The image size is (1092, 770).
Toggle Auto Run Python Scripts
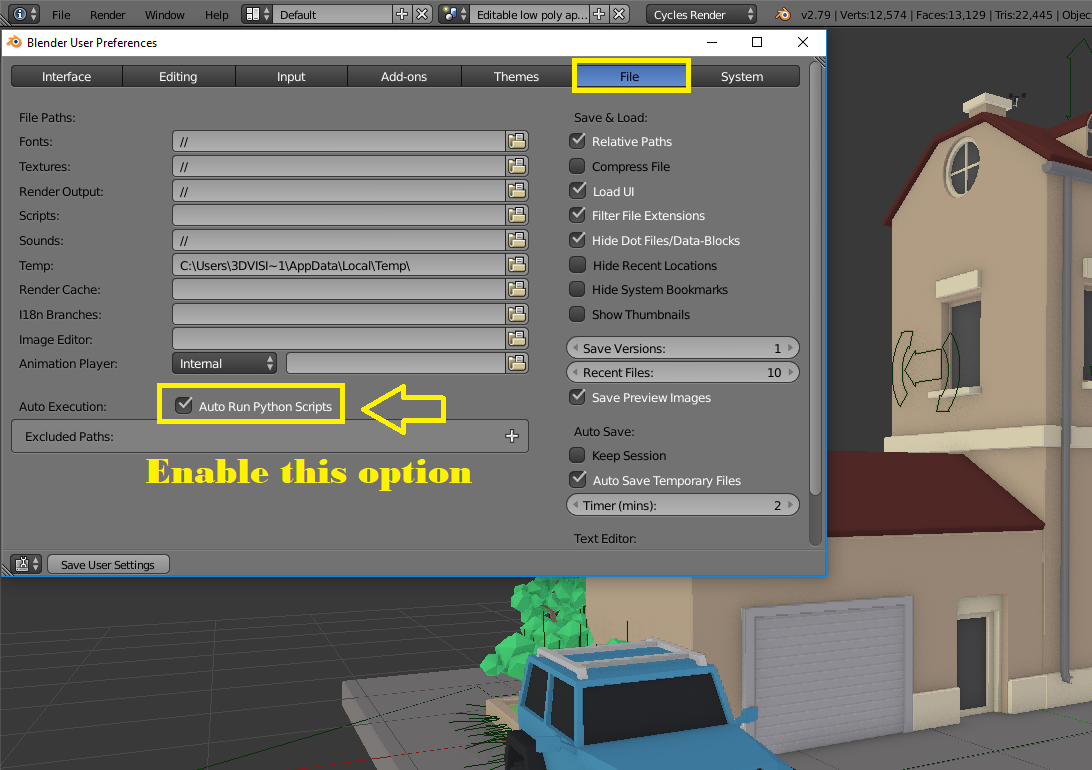[184, 405]
